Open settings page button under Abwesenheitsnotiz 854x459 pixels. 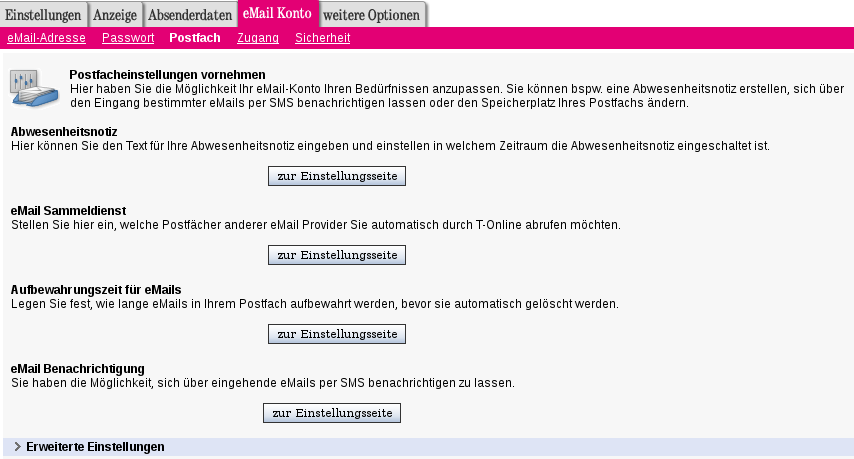(x=336, y=176)
